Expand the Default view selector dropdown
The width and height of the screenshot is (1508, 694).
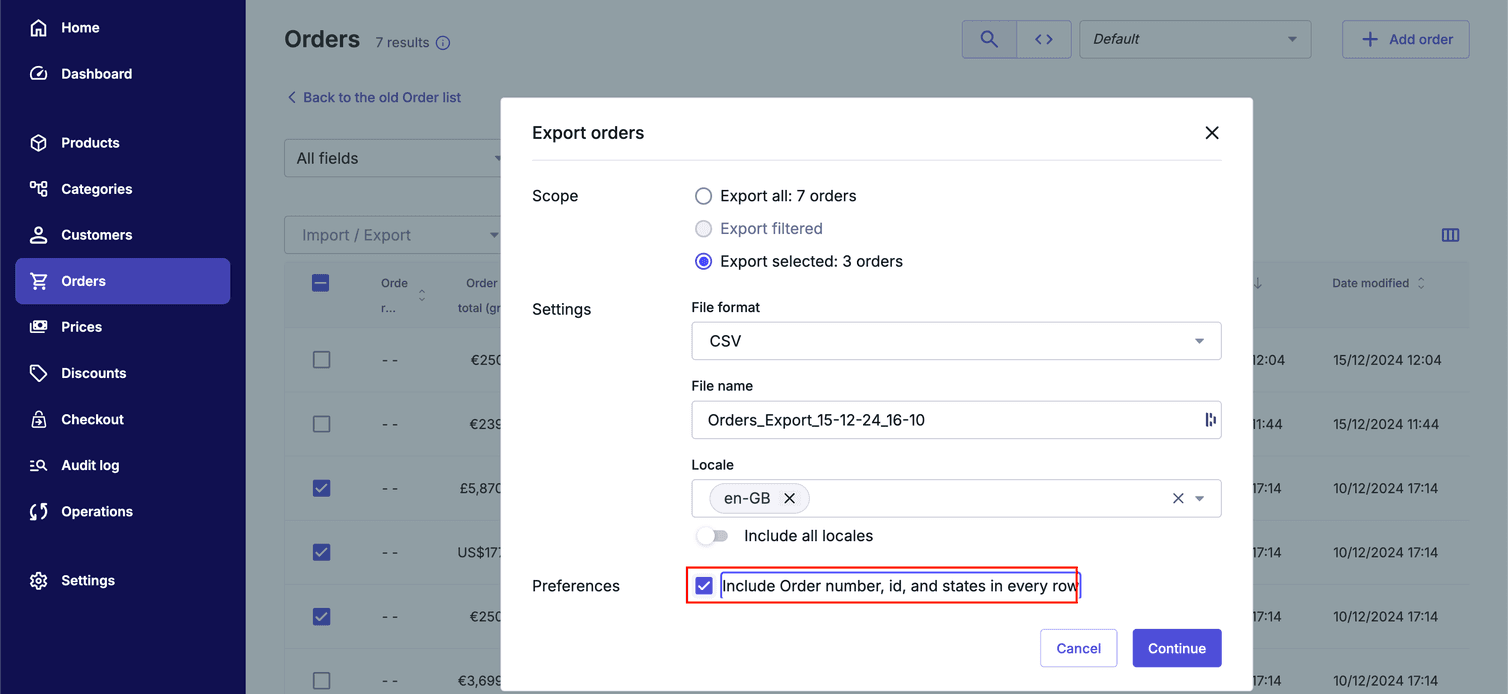1194,39
